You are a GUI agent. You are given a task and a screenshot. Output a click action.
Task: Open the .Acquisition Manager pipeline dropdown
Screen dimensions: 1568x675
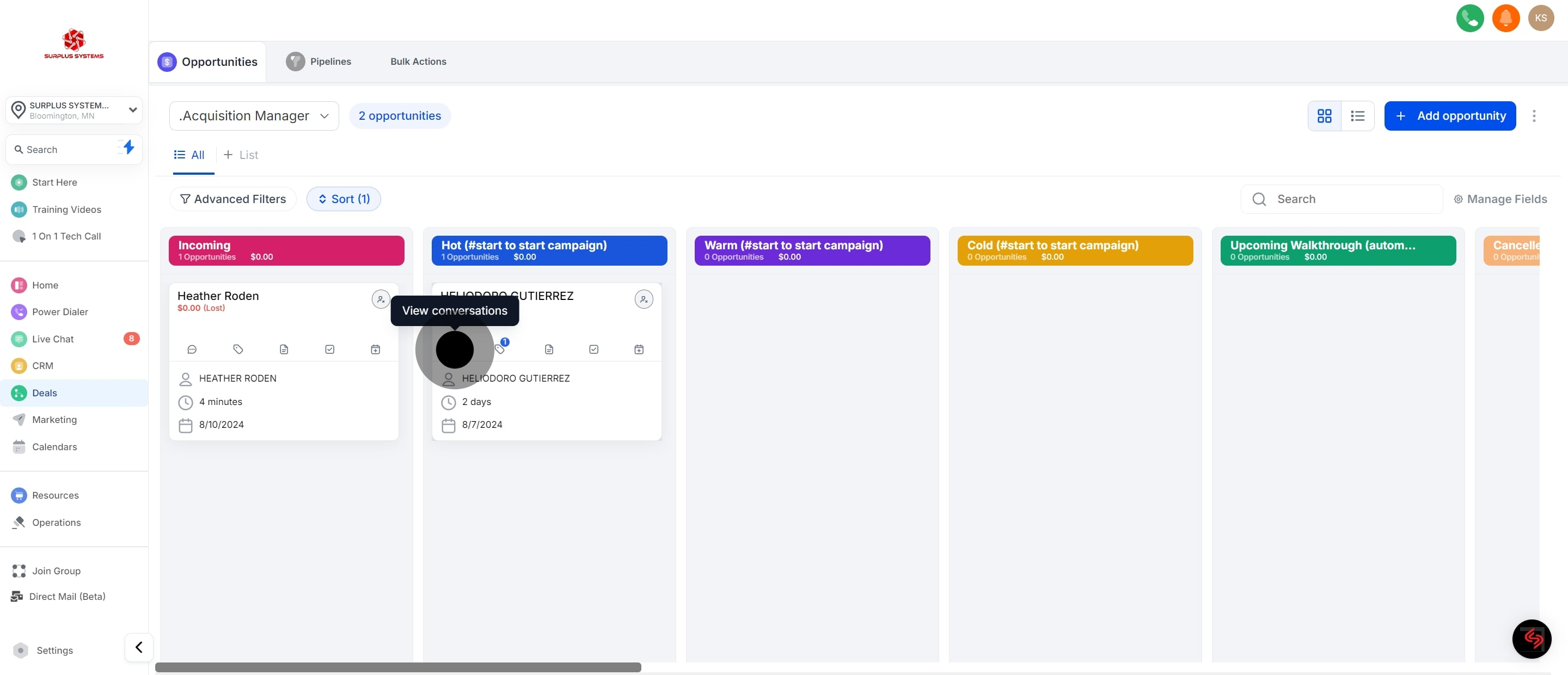(x=254, y=115)
